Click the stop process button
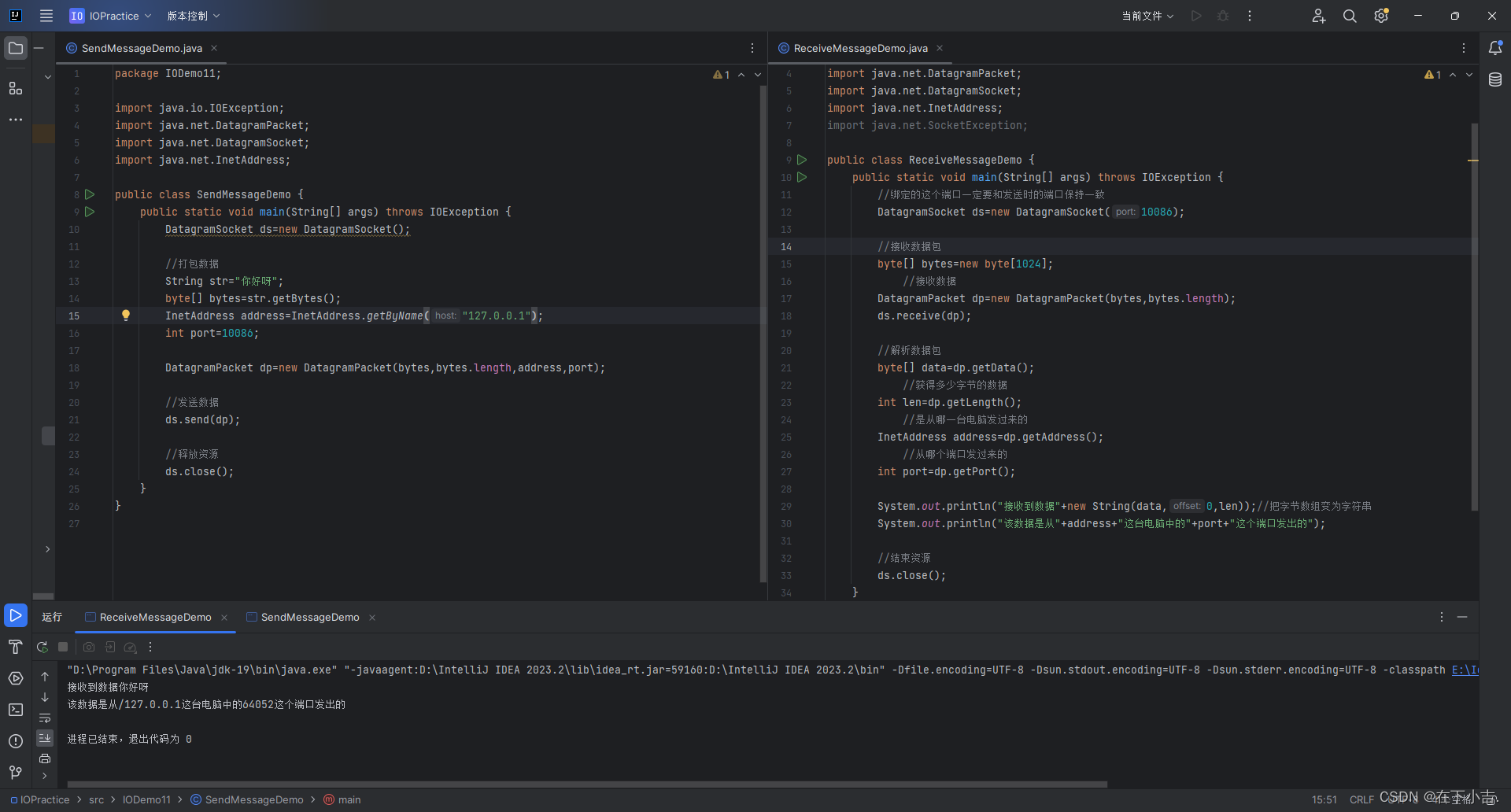This screenshot has height=812, width=1511. pyautogui.click(x=64, y=647)
